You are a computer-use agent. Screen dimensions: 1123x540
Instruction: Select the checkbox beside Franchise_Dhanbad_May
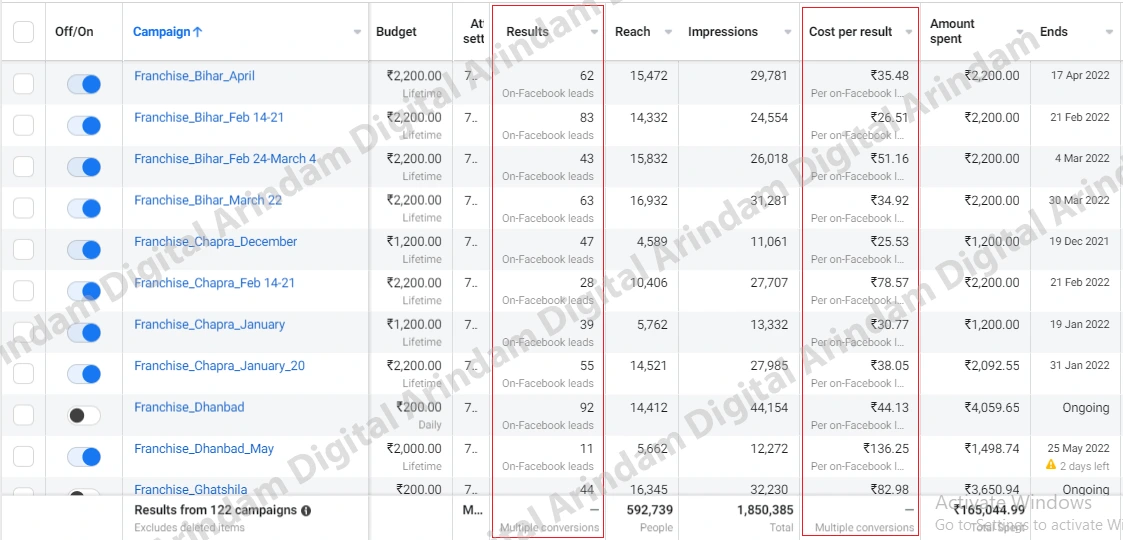tap(24, 457)
